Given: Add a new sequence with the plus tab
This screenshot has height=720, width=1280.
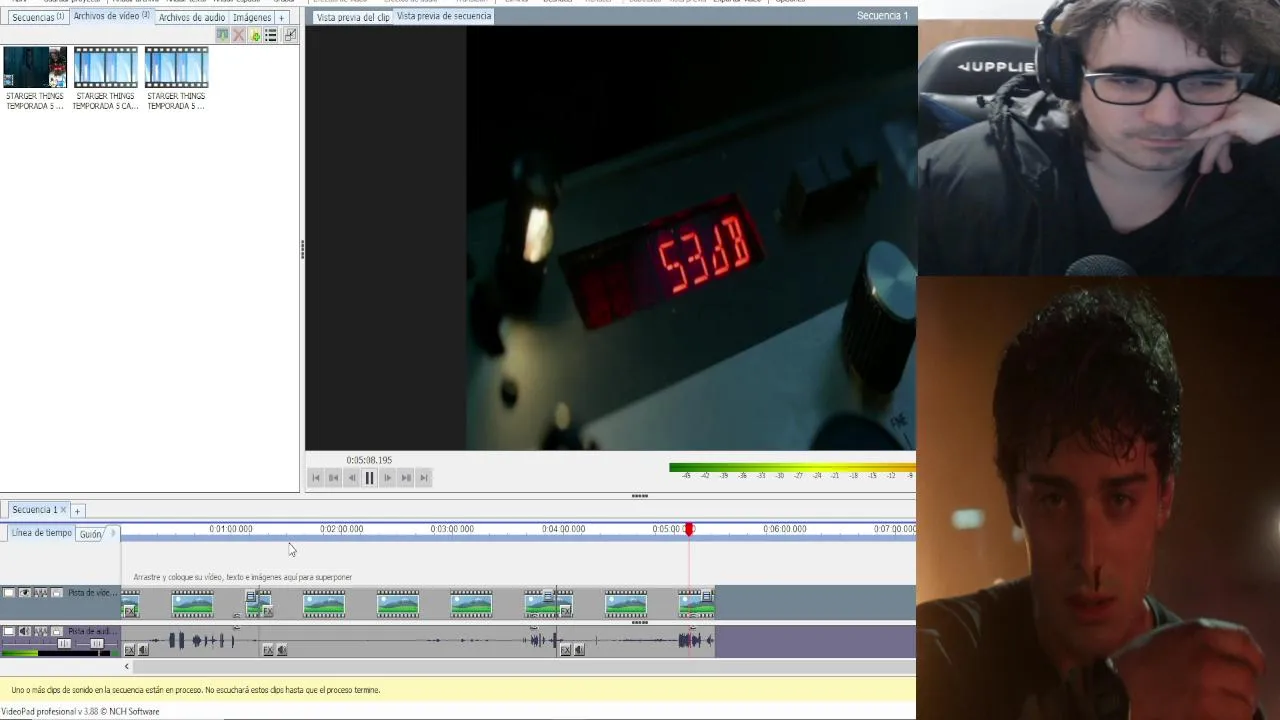Looking at the screenshot, I should tap(77, 511).
